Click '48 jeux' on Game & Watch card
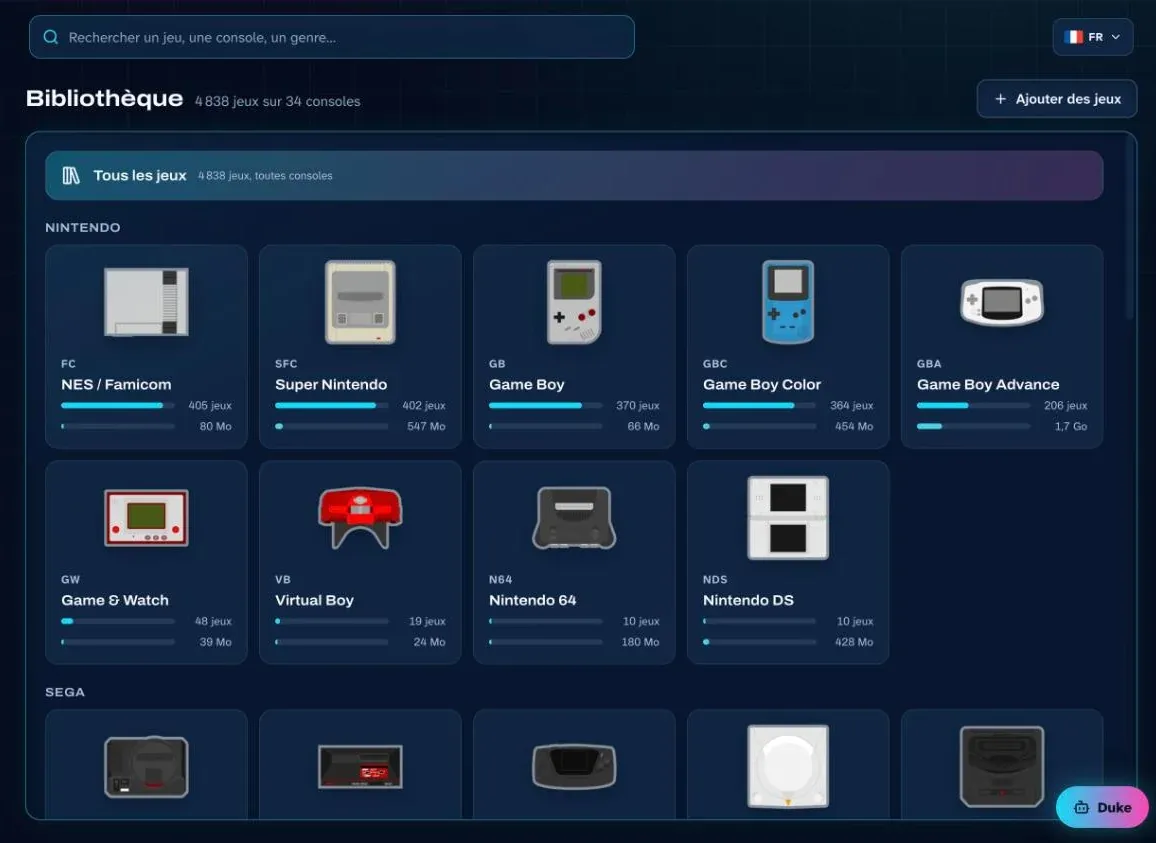 (x=213, y=622)
